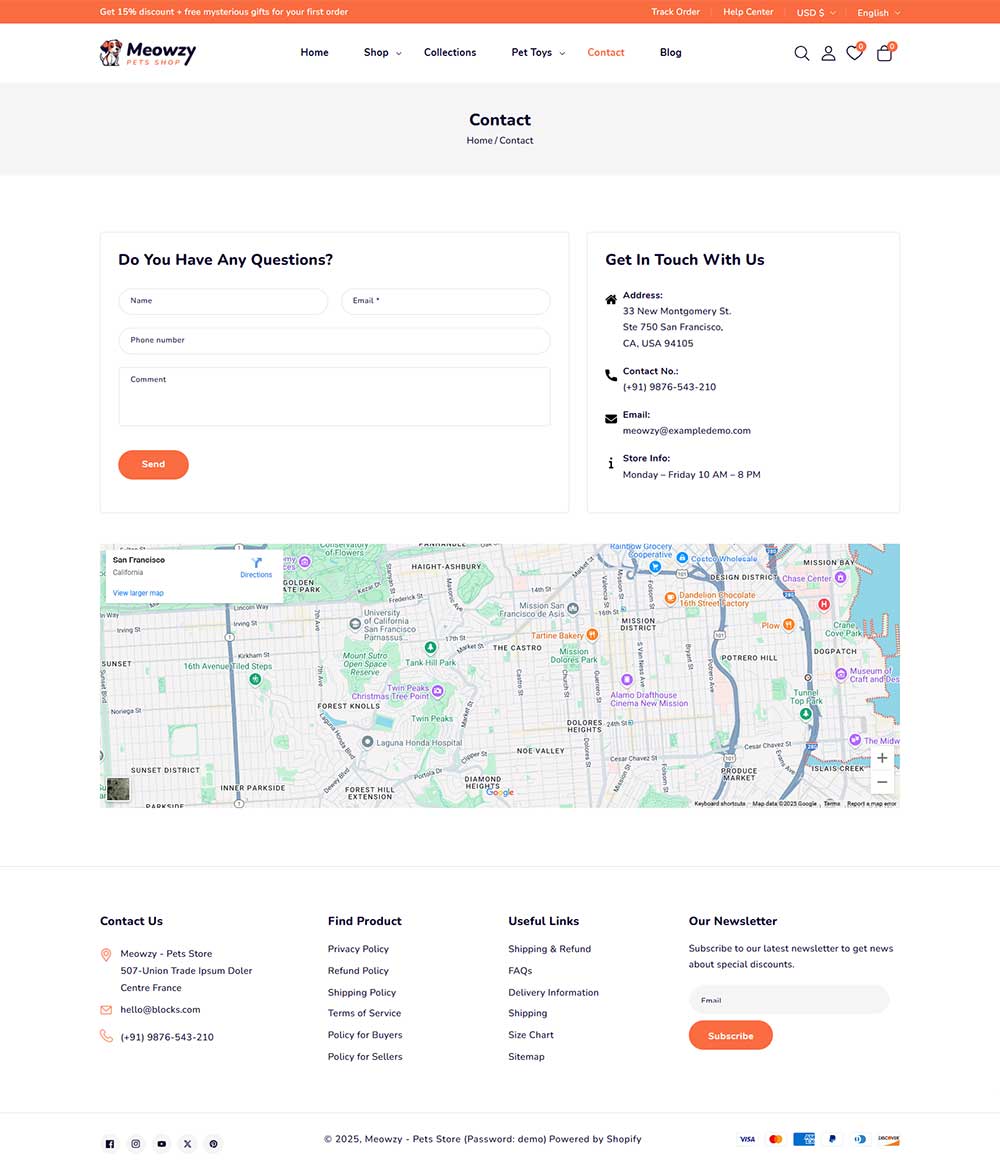The image size is (1000, 1160).
Task: Click the Name input field
Action: 222,301
